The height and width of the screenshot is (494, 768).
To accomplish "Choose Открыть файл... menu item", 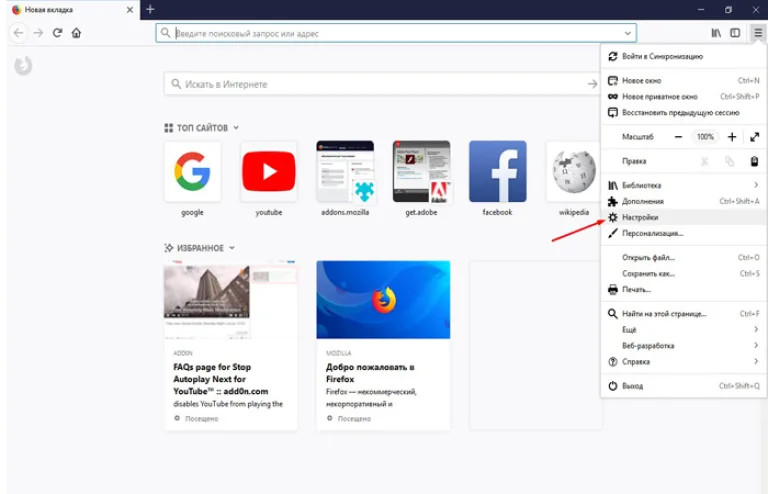I will tap(684, 258).
